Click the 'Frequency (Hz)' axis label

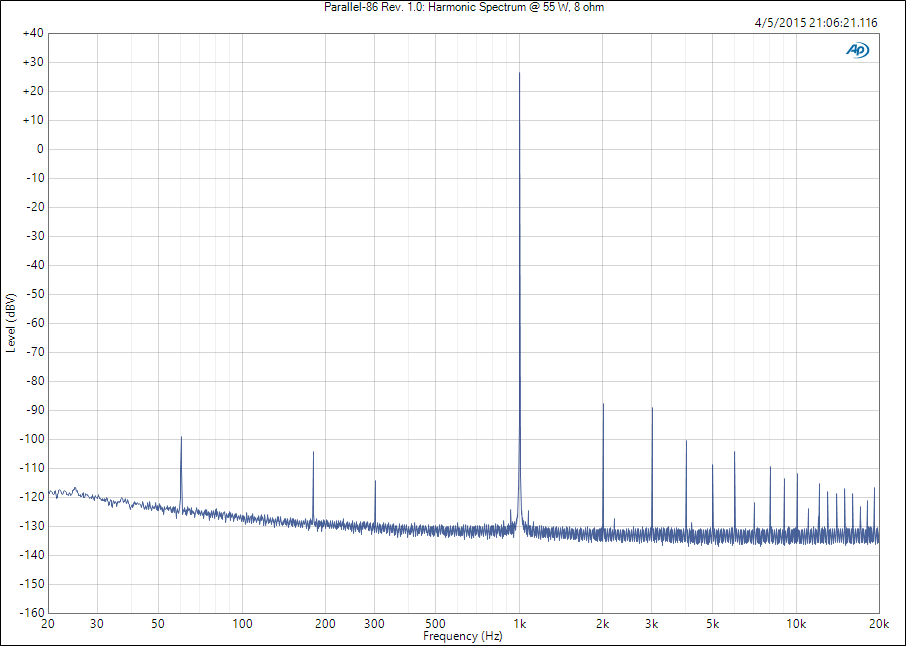coord(462,636)
